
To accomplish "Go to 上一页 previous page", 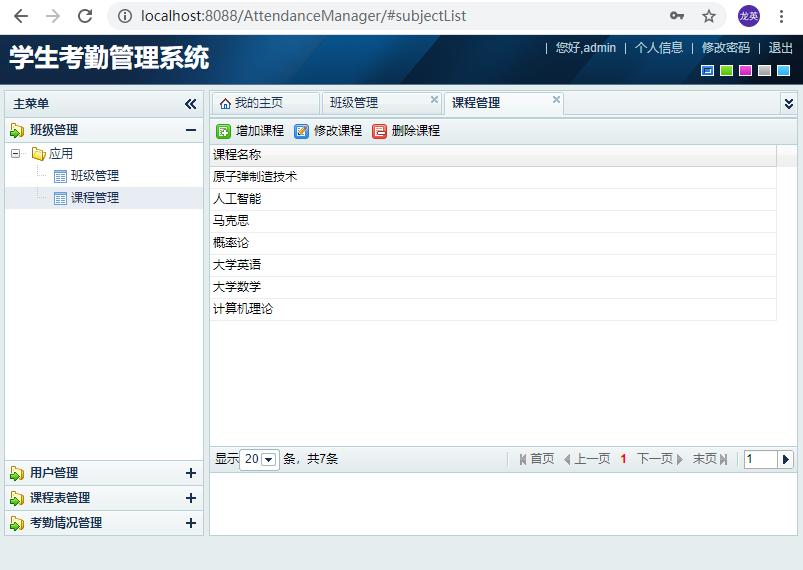I will coord(587,459).
